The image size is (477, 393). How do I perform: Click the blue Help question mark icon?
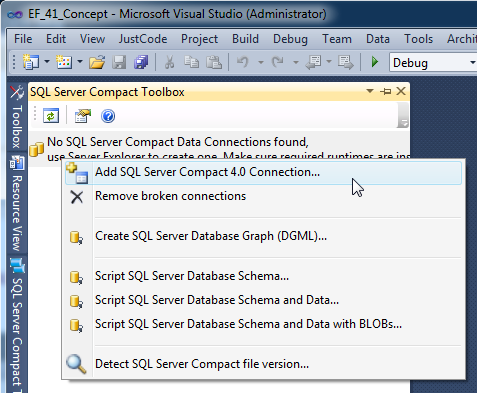click(x=108, y=116)
